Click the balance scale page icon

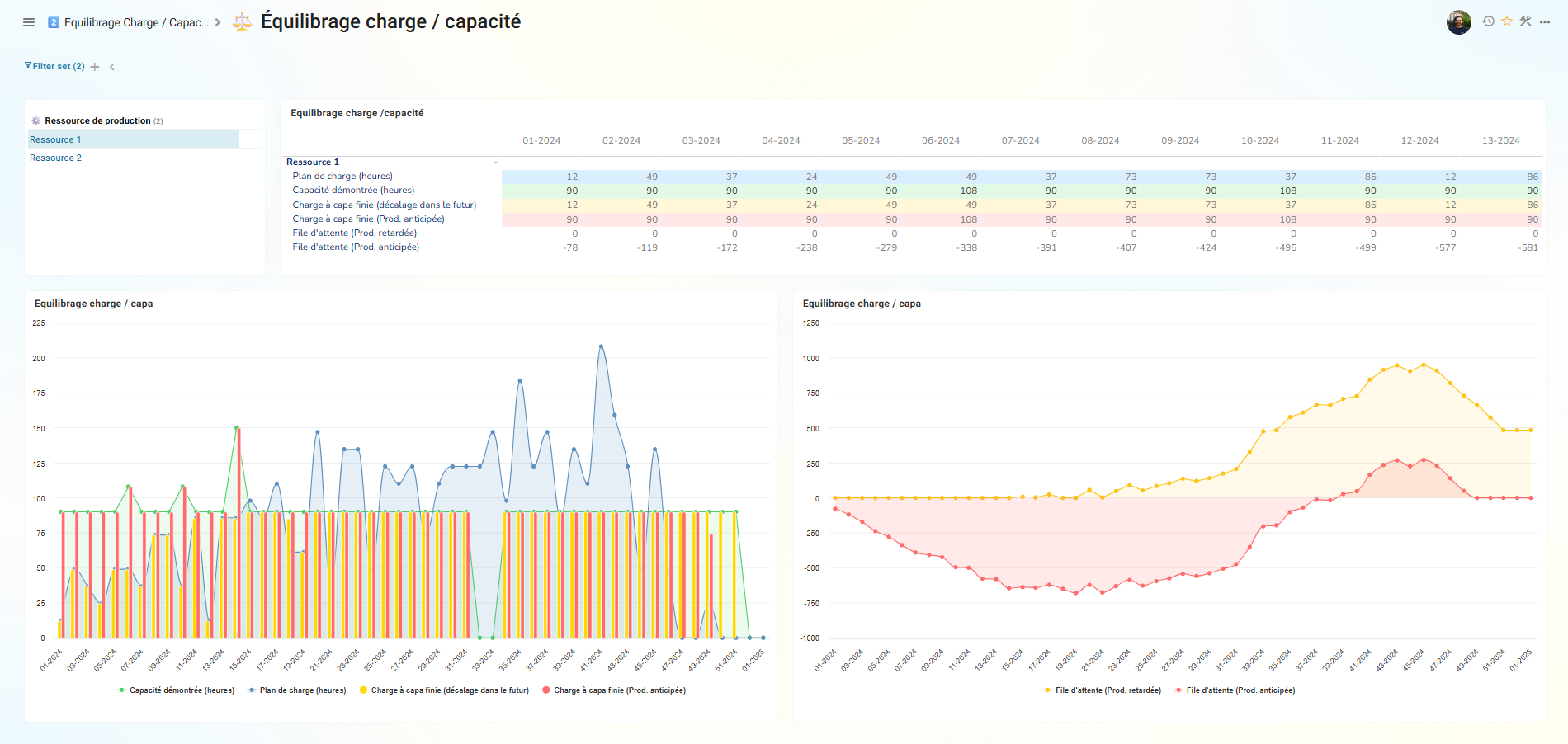point(242,22)
